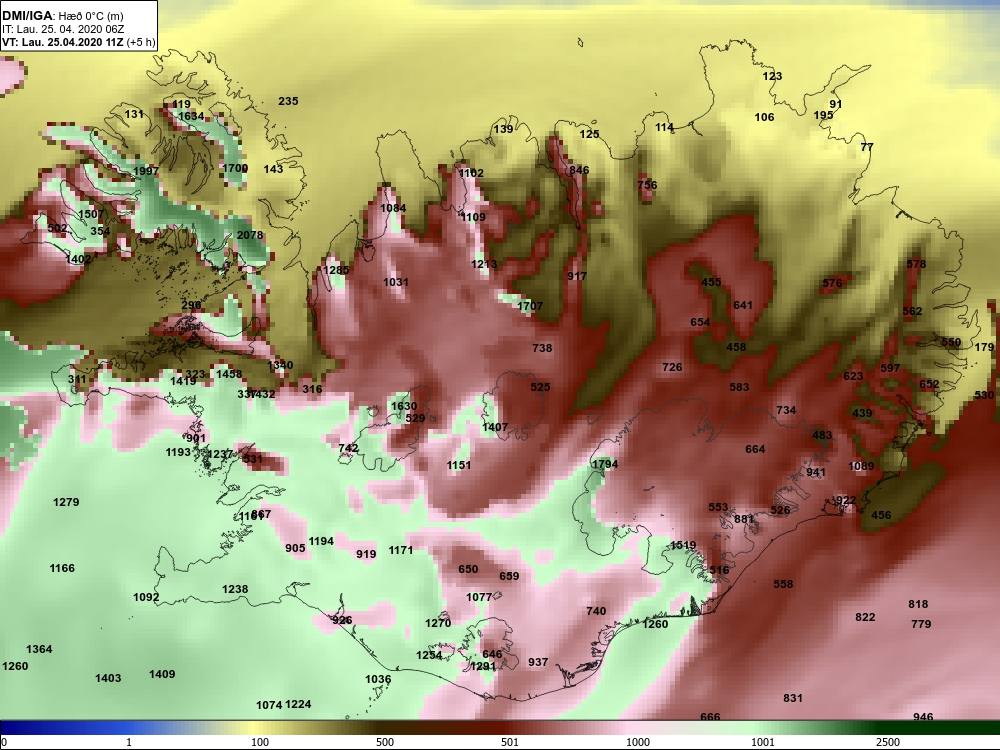Image resolution: width=1000 pixels, height=750 pixels.
Task: Click the map value 1407
Action: click(495, 427)
